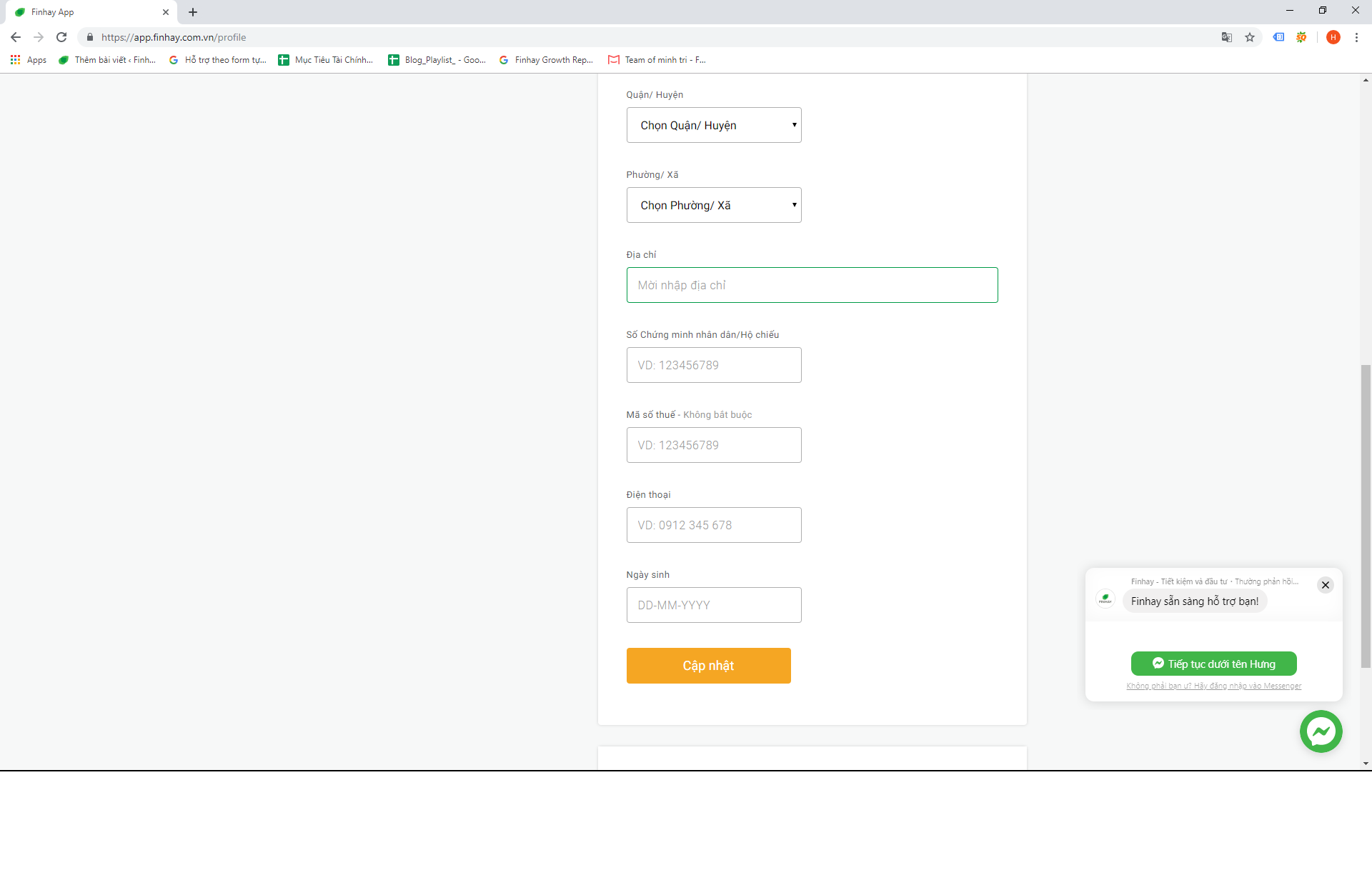Click the Finhay avatar in chat popup

(x=1105, y=599)
